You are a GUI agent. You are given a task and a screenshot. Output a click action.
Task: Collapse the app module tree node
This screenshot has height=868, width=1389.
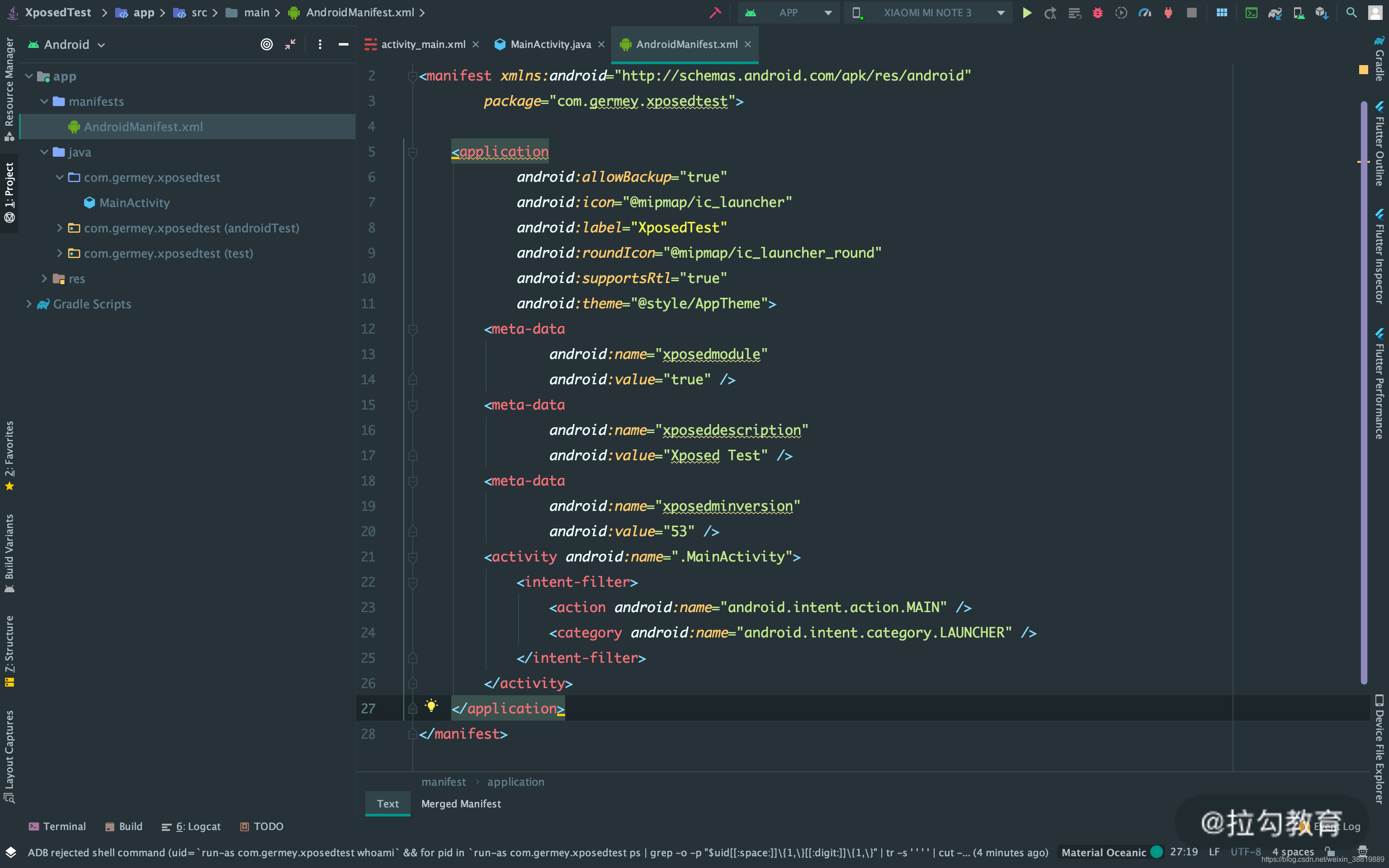pos(28,76)
